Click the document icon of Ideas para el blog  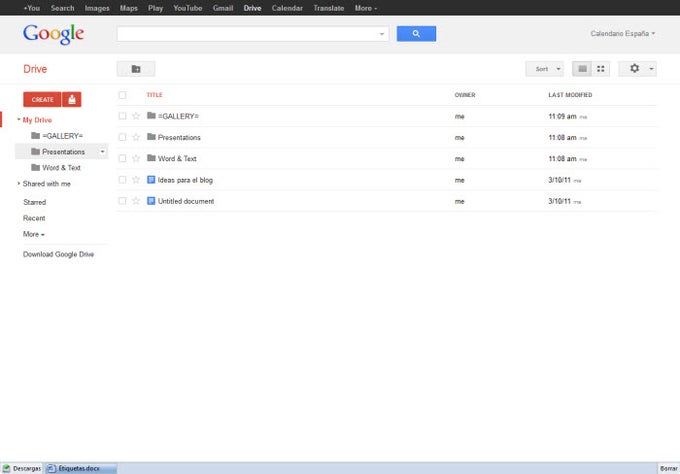tap(151, 180)
